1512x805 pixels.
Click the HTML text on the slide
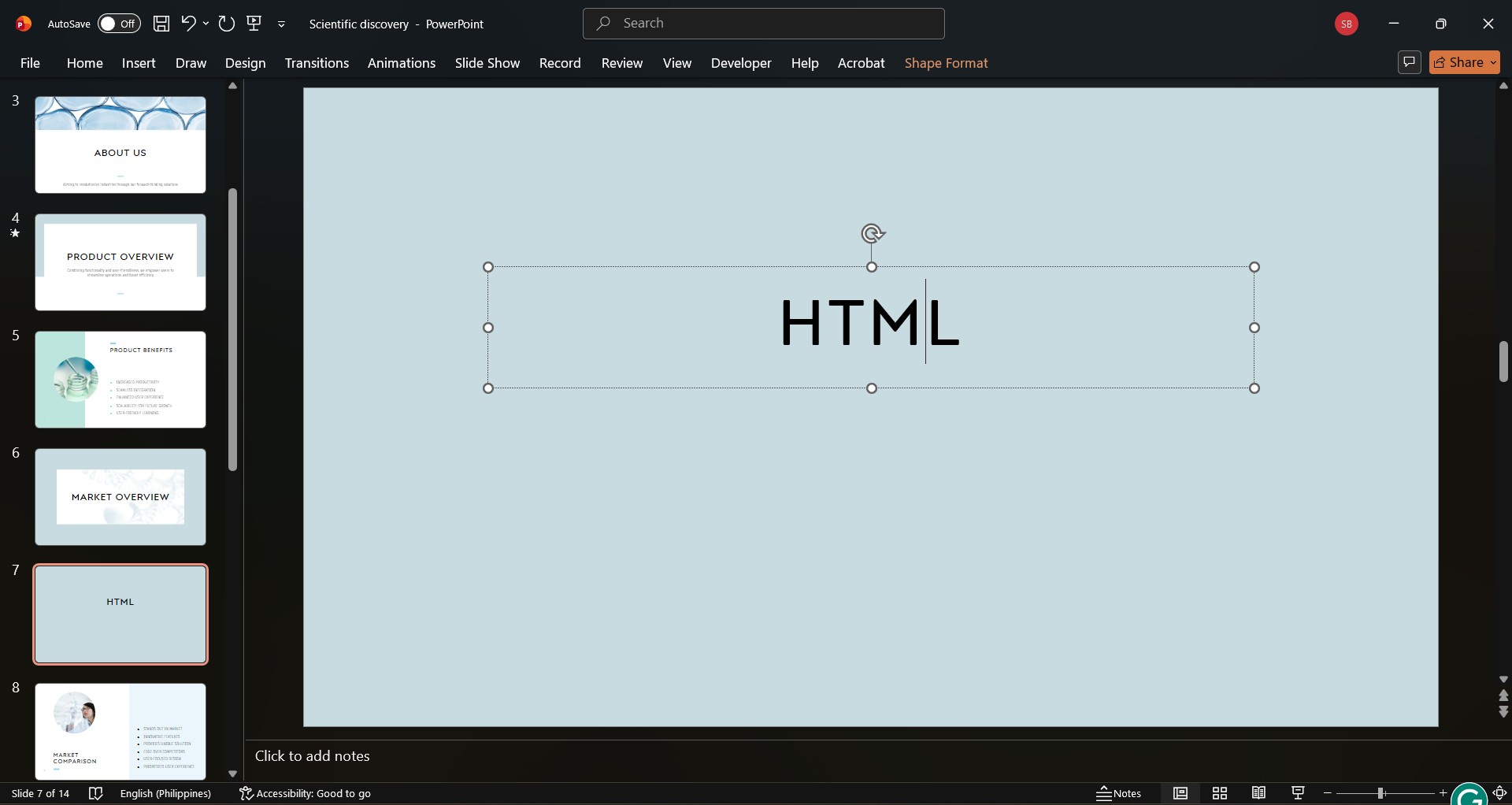869,322
